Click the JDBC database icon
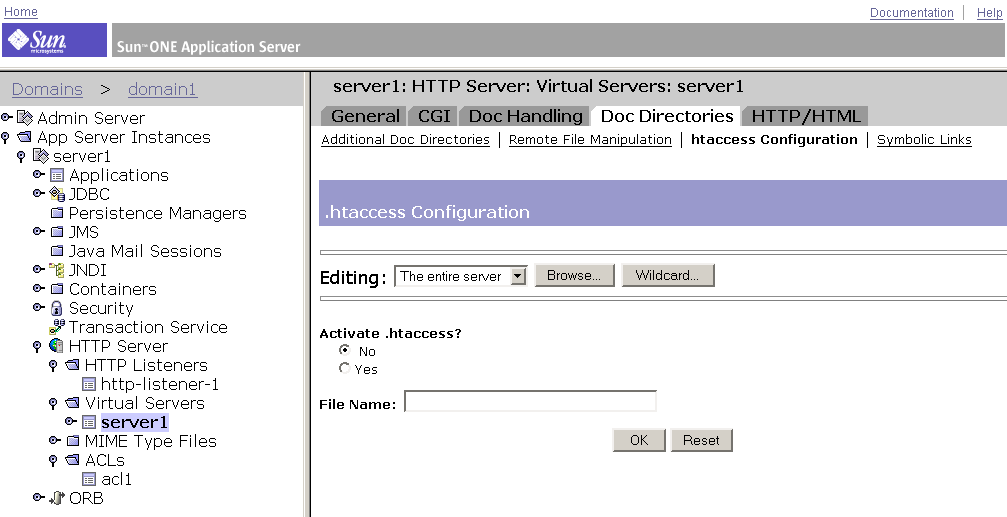Screen dimensions: 1007x517 [57, 194]
